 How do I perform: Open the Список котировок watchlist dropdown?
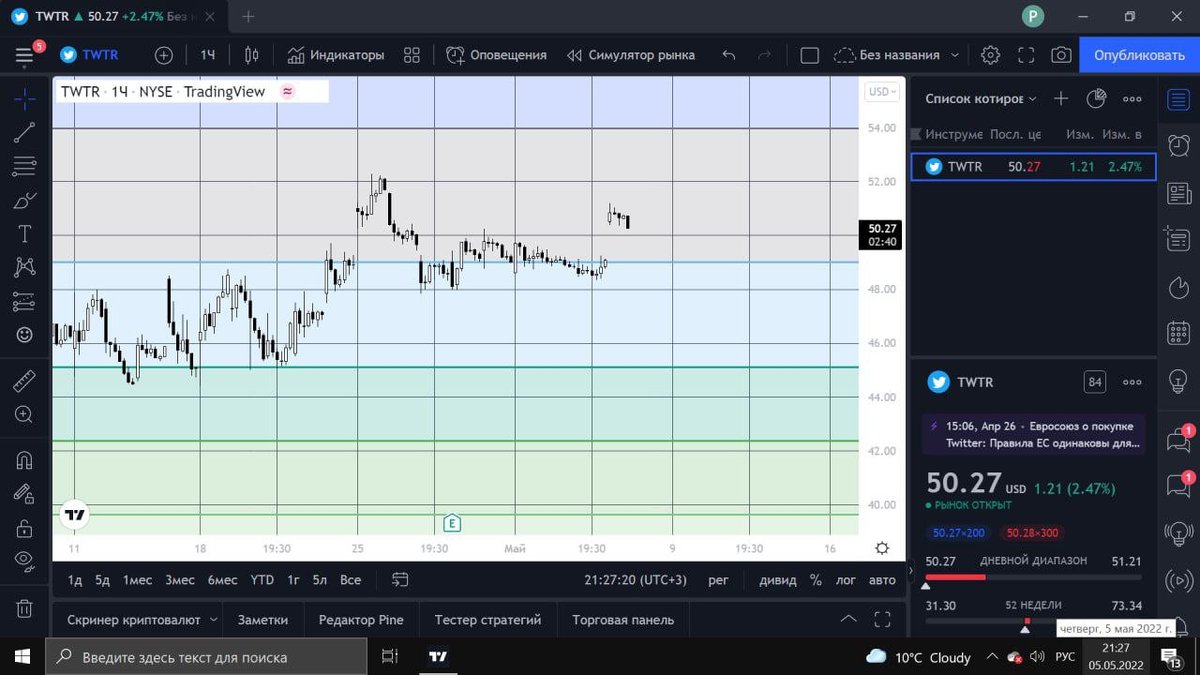pos(981,99)
